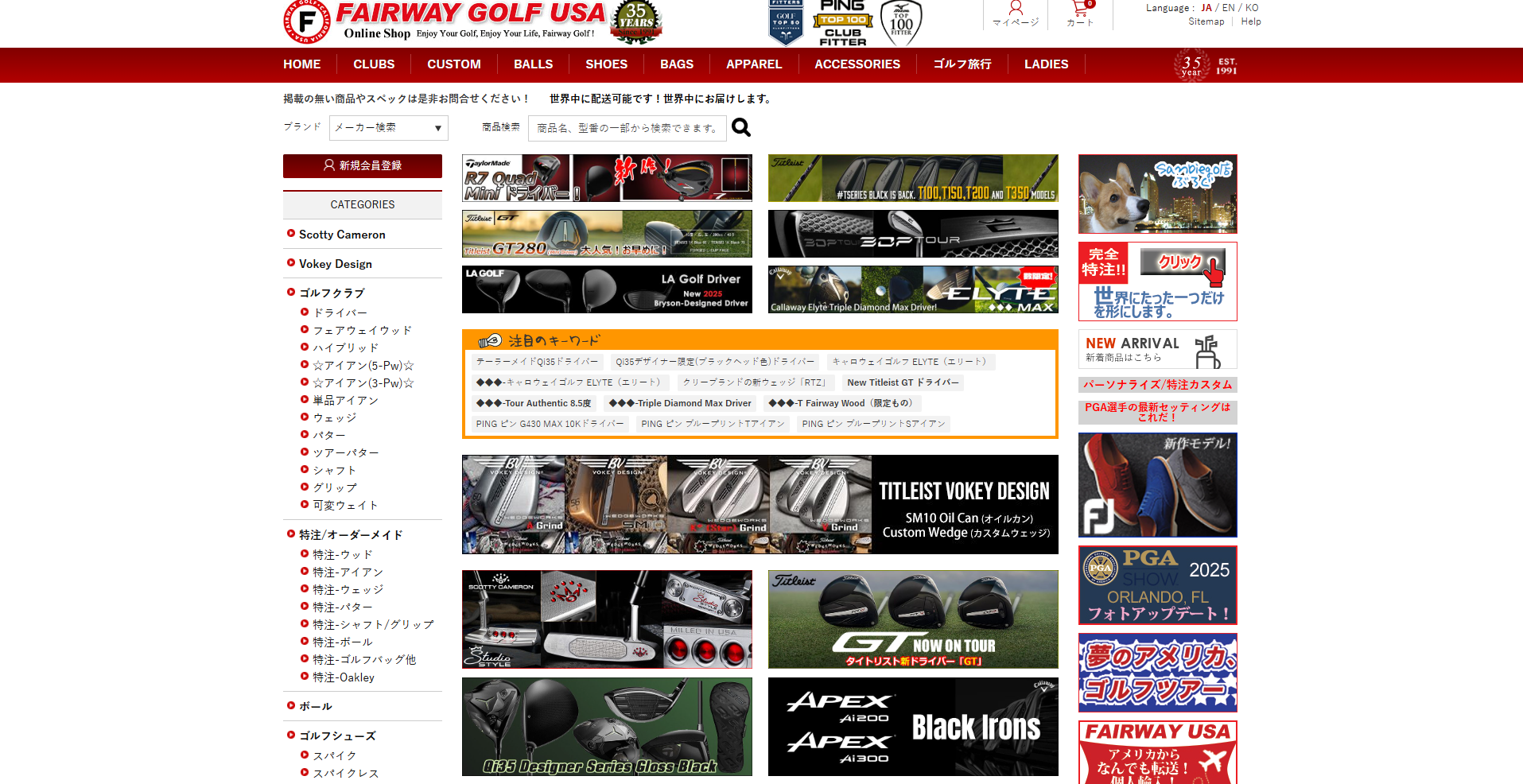Open Titleist T-Series black irons banner
This screenshot has height=784, width=1523.
point(913,178)
